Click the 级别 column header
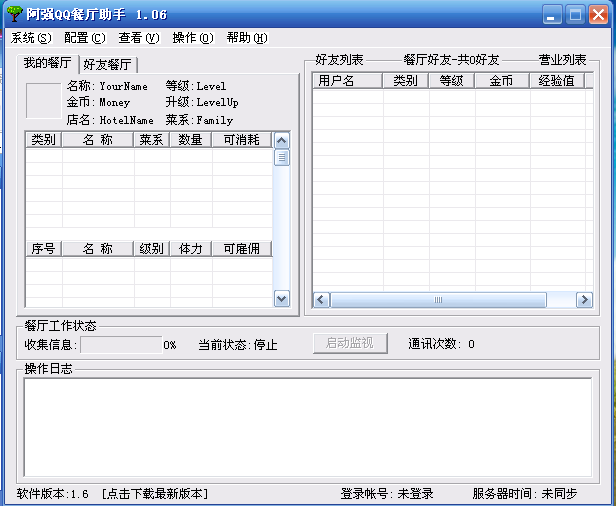This screenshot has width=616, height=506. click(x=151, y=249)
